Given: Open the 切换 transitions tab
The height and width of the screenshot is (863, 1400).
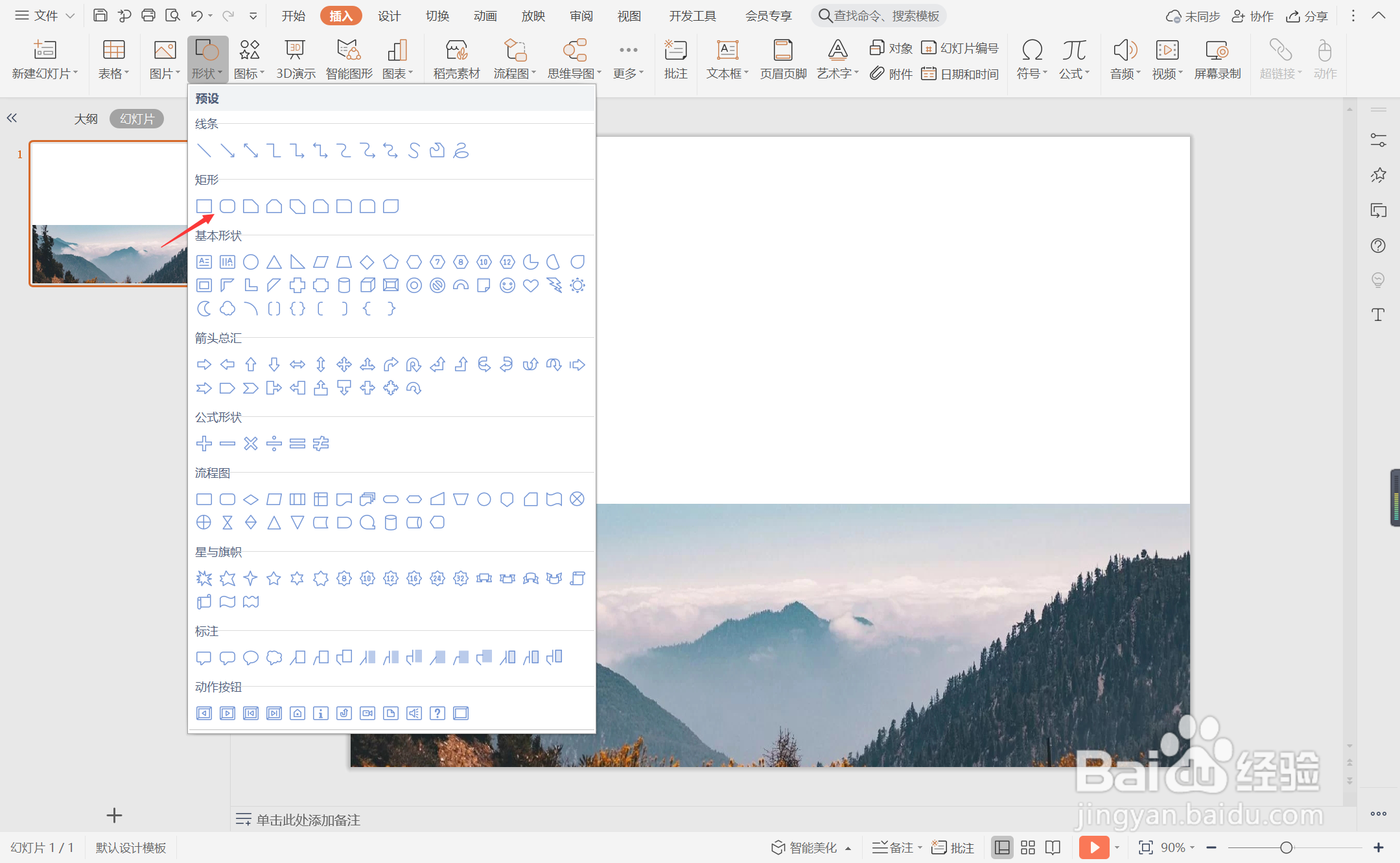Looking at the screenshot, I should pyautogui.click(x=437, y=16).
